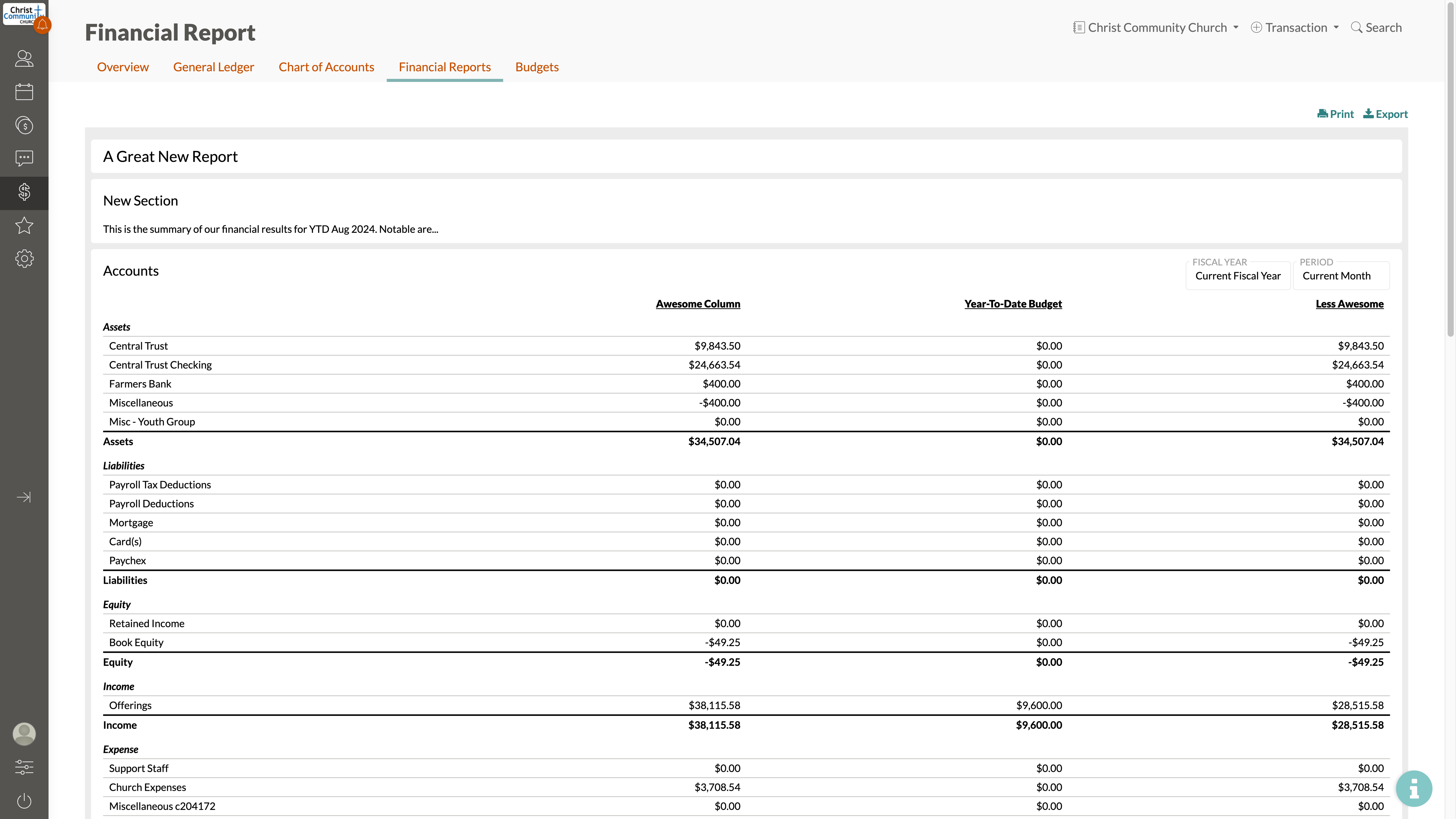Open the Transaction dropdown menu

[x=1295, y=27]
